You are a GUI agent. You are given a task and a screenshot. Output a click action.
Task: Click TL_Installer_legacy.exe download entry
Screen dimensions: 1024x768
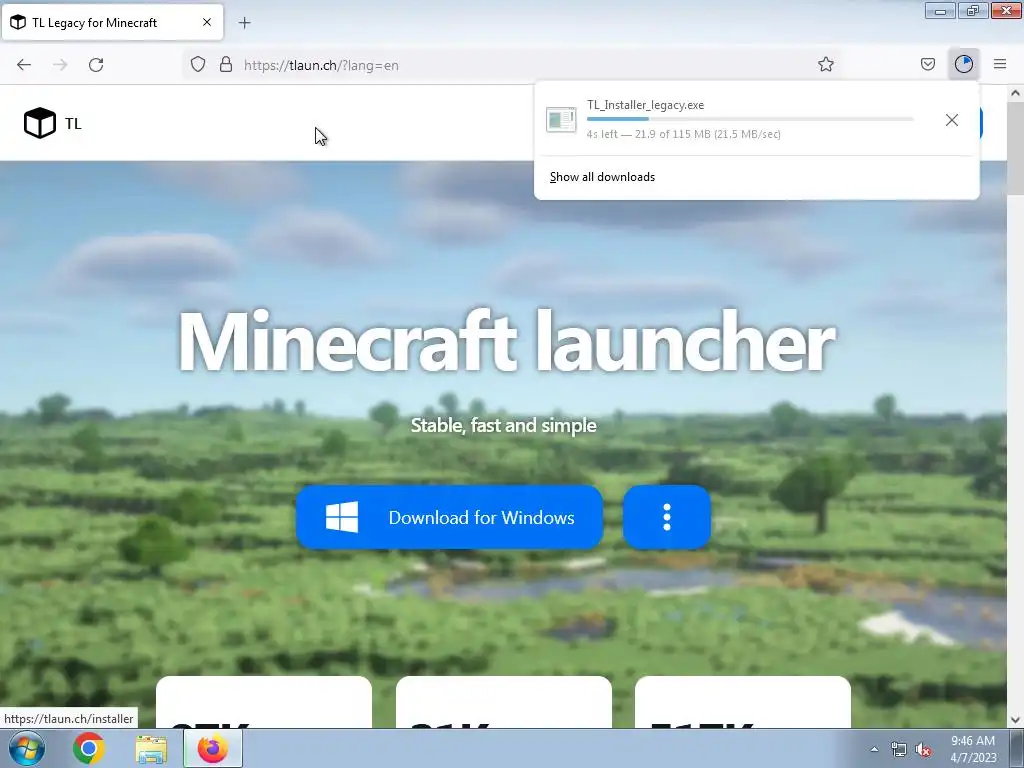757,120
